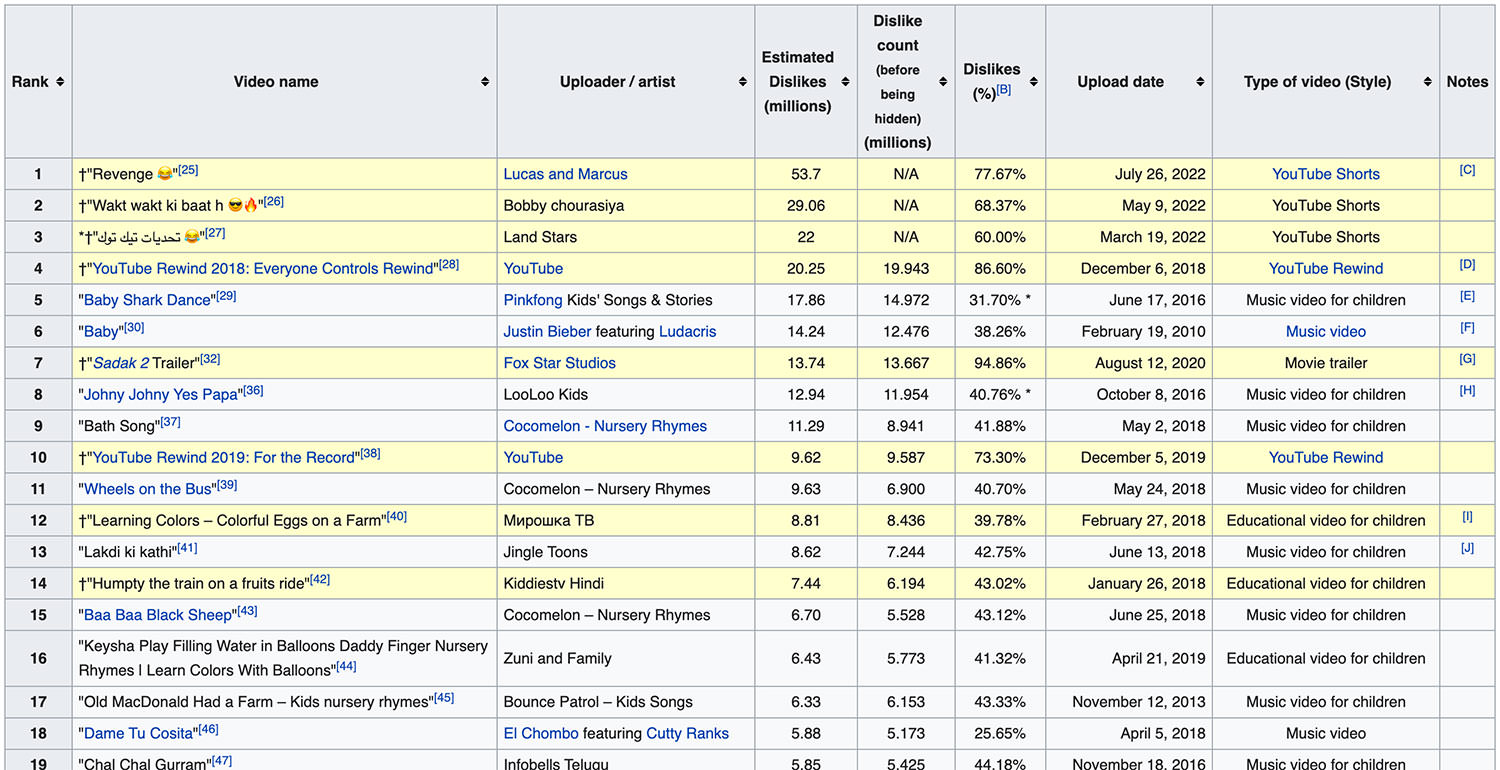Sort by Type of video column arrows
The height and width of the screenshot is (770, 1500).
tap(1427, 82)
